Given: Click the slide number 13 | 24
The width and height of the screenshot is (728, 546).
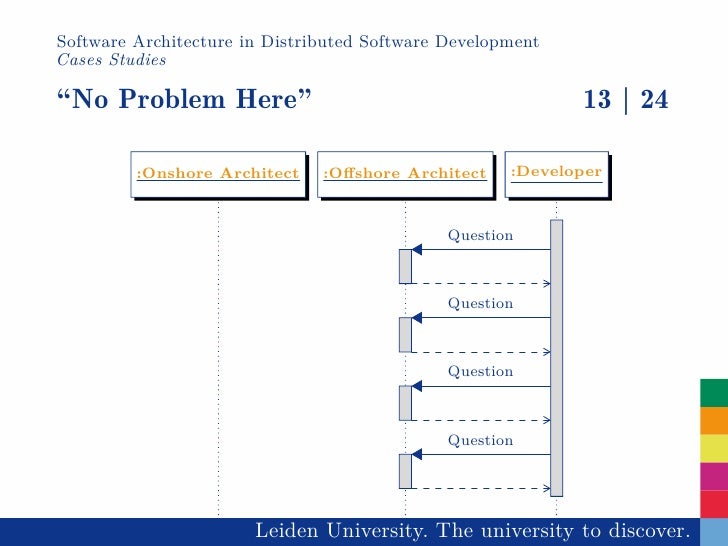Looking at the screenshot, I should (625, 99).
